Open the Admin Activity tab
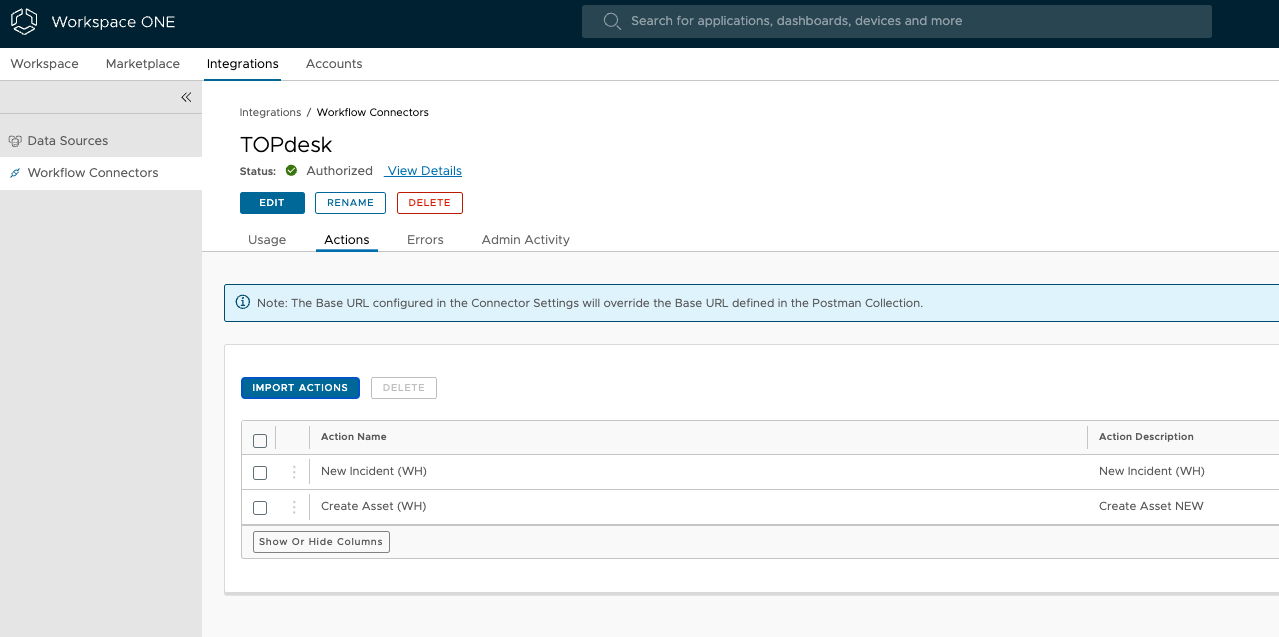1279x637 pixels. point(525,239)
